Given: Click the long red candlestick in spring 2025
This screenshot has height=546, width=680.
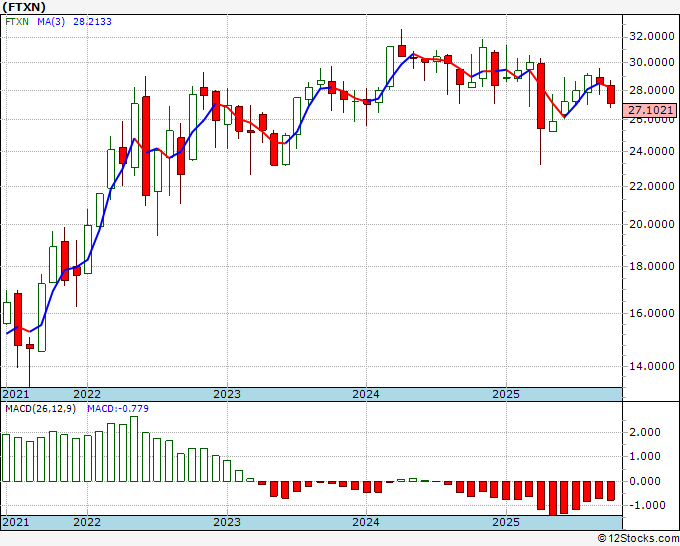Looking at the screenshot, I should (541, 96).
